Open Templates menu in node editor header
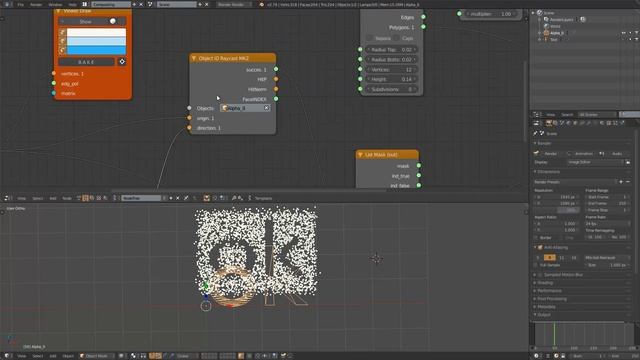Viewport: 640px width, 360px height. [x=263, y=198]
